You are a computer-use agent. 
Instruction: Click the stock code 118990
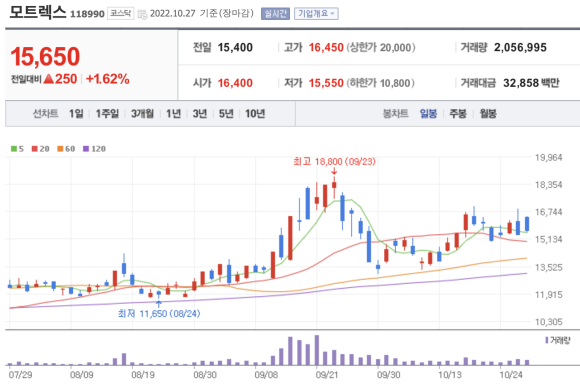tap(87, 14)
